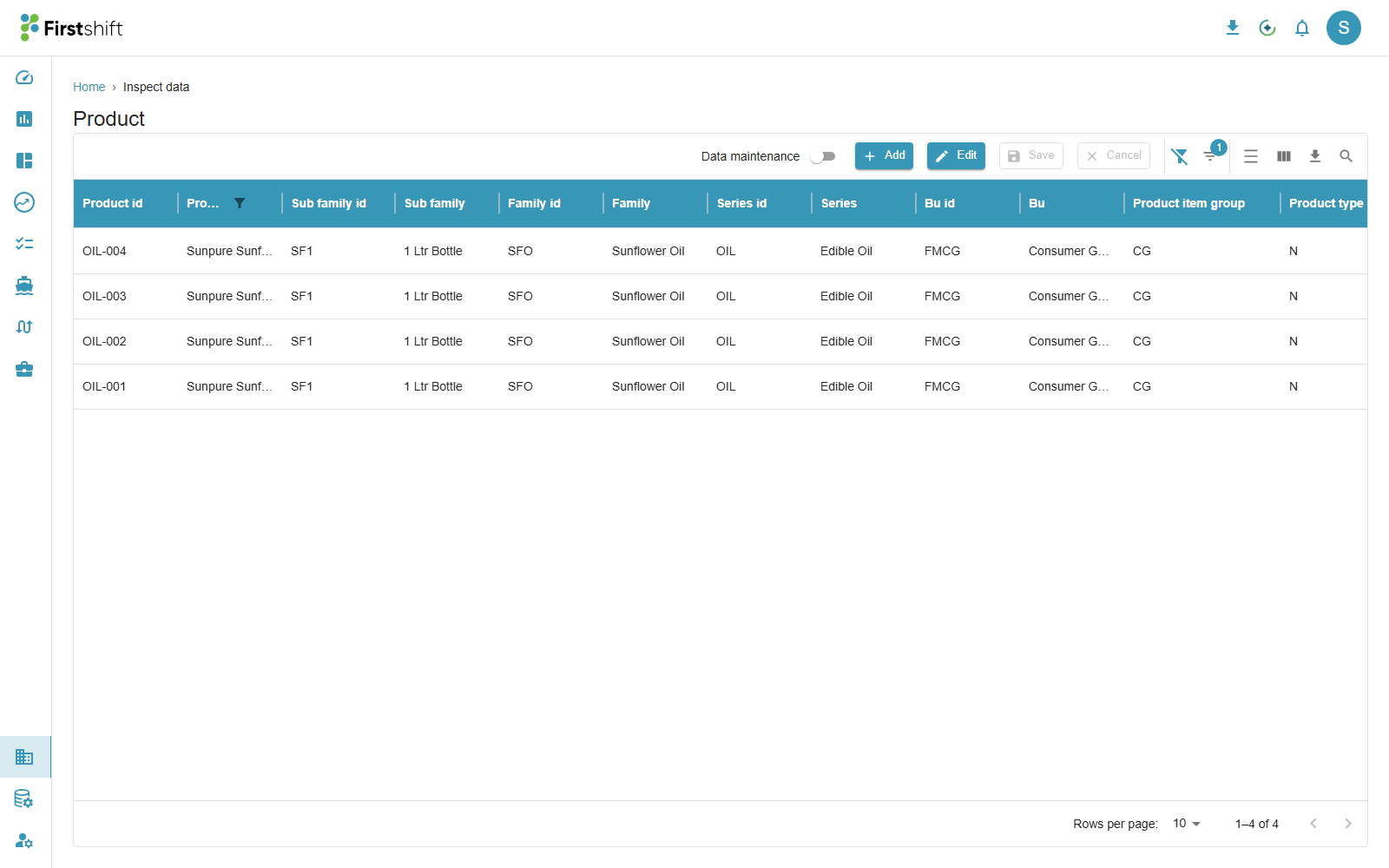
Task: Sort by the Product type column header
Action: tap(1326, 203)
